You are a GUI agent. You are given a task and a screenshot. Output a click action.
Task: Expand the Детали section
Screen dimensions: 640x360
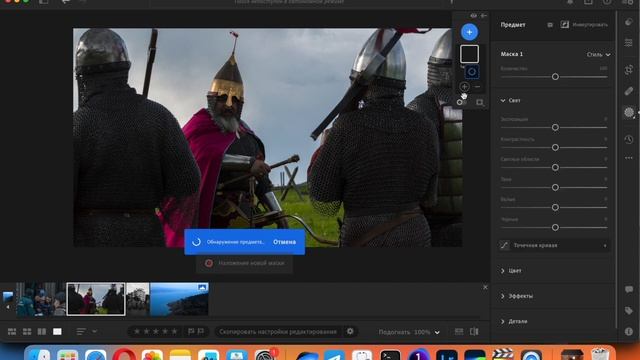point(503,321)
